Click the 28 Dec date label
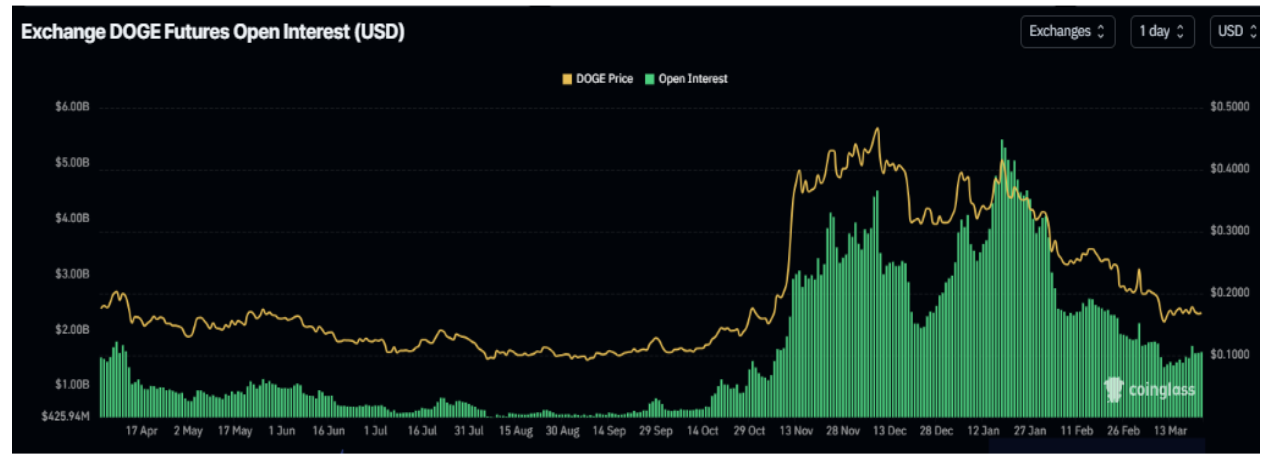1266x460 pixels. click(x=936, y=431)
